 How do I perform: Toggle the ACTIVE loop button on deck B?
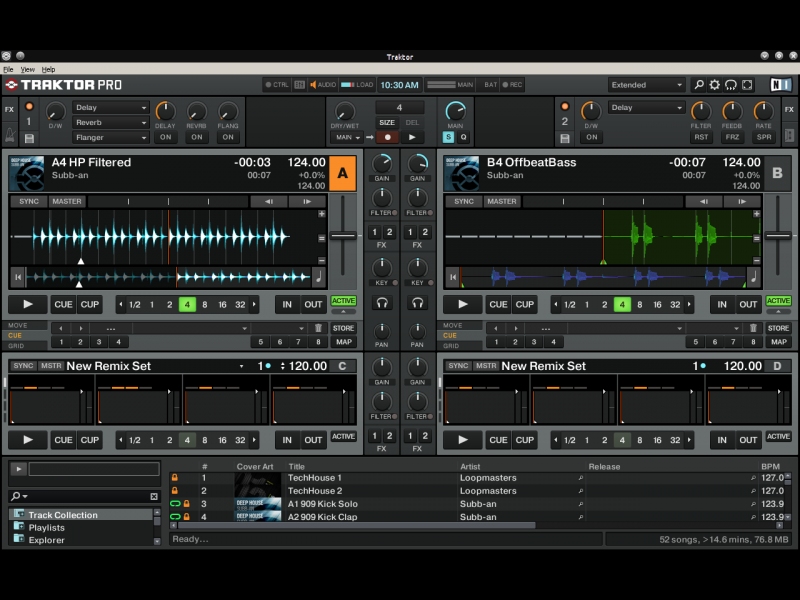778,301
